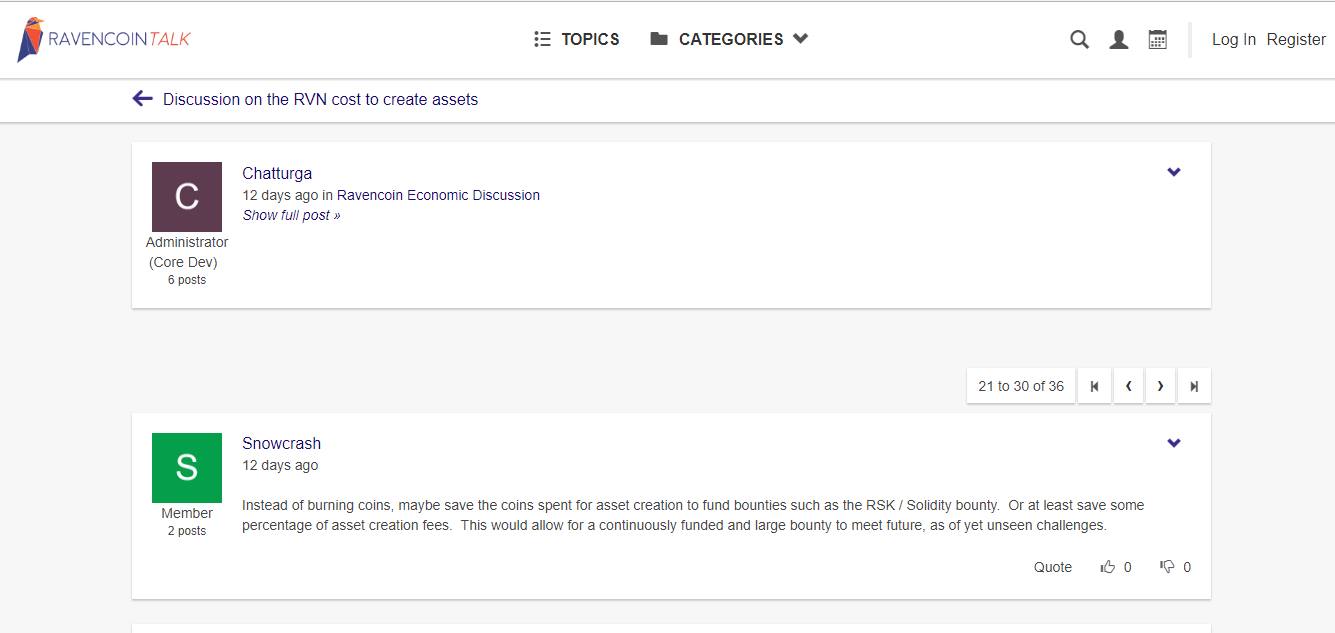Open the user profile icon
The height and width of the screenshot is (633, 1335).
coord(1119,40)
